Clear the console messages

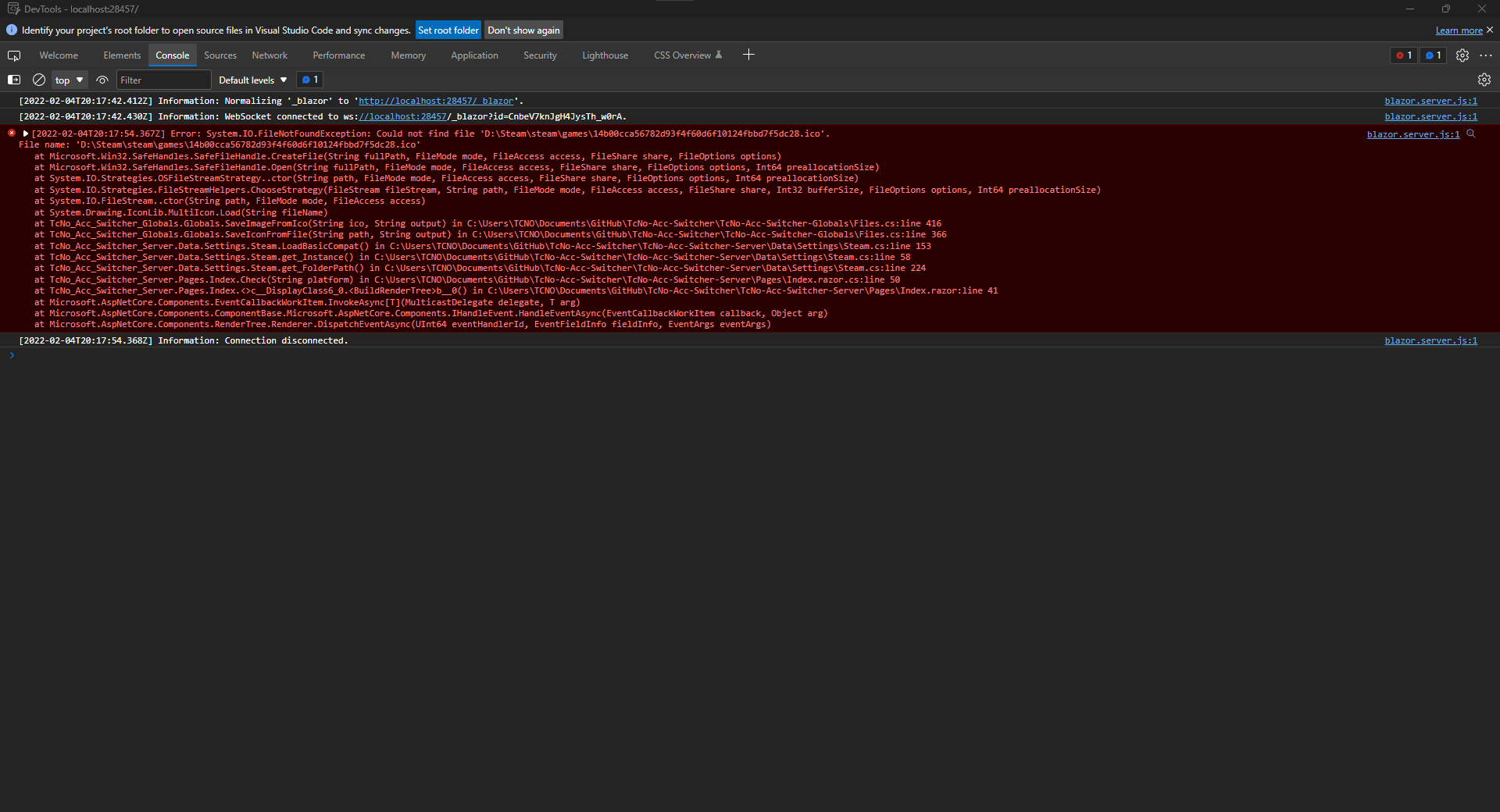38,80
